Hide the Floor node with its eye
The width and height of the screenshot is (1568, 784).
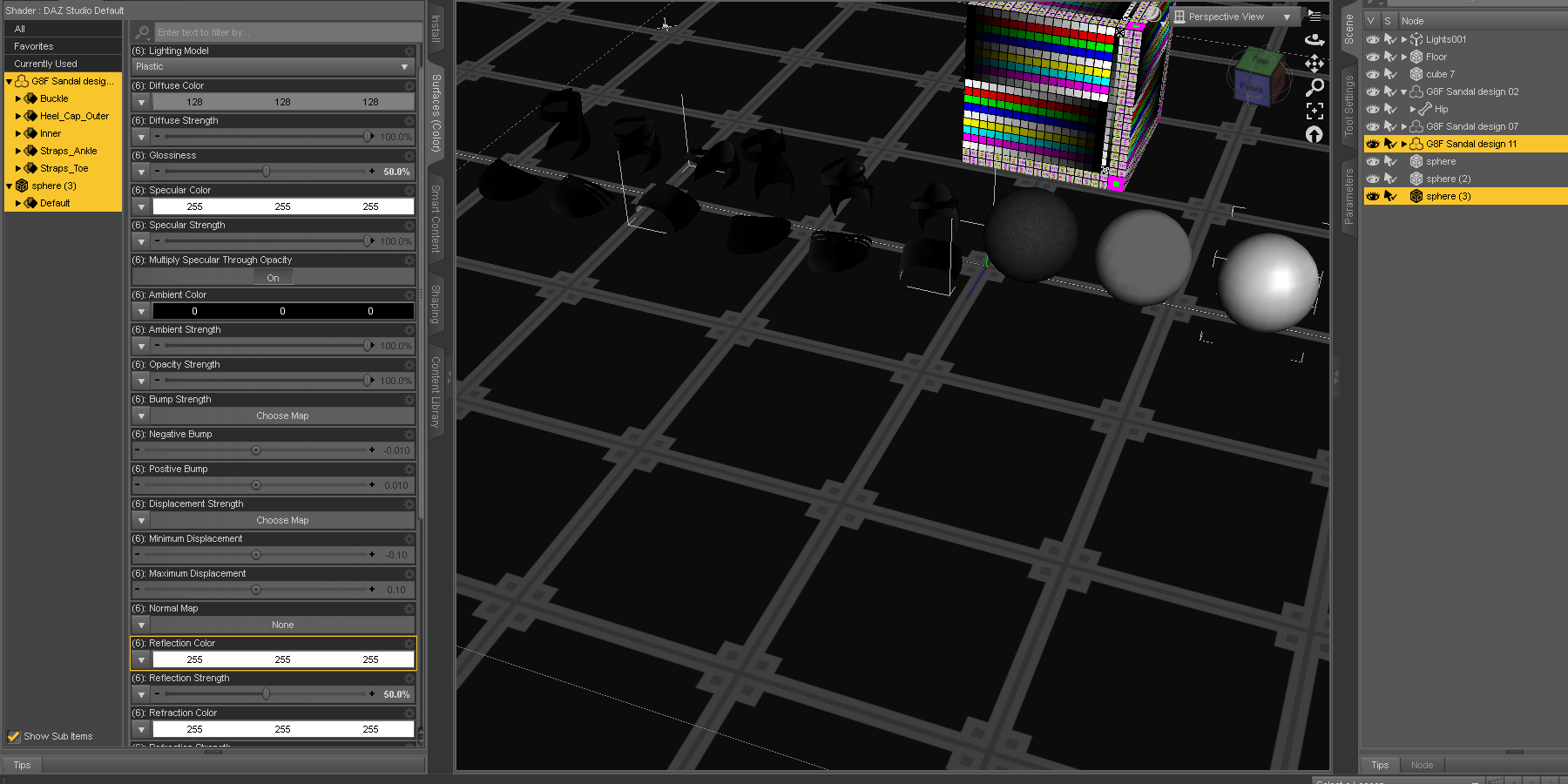1373,57
